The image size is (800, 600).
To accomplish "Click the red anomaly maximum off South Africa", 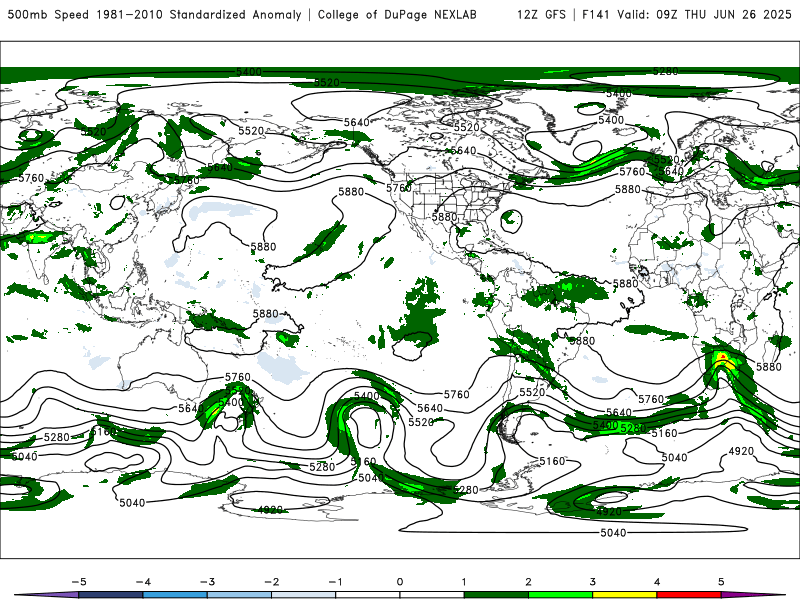I will 723,355.
